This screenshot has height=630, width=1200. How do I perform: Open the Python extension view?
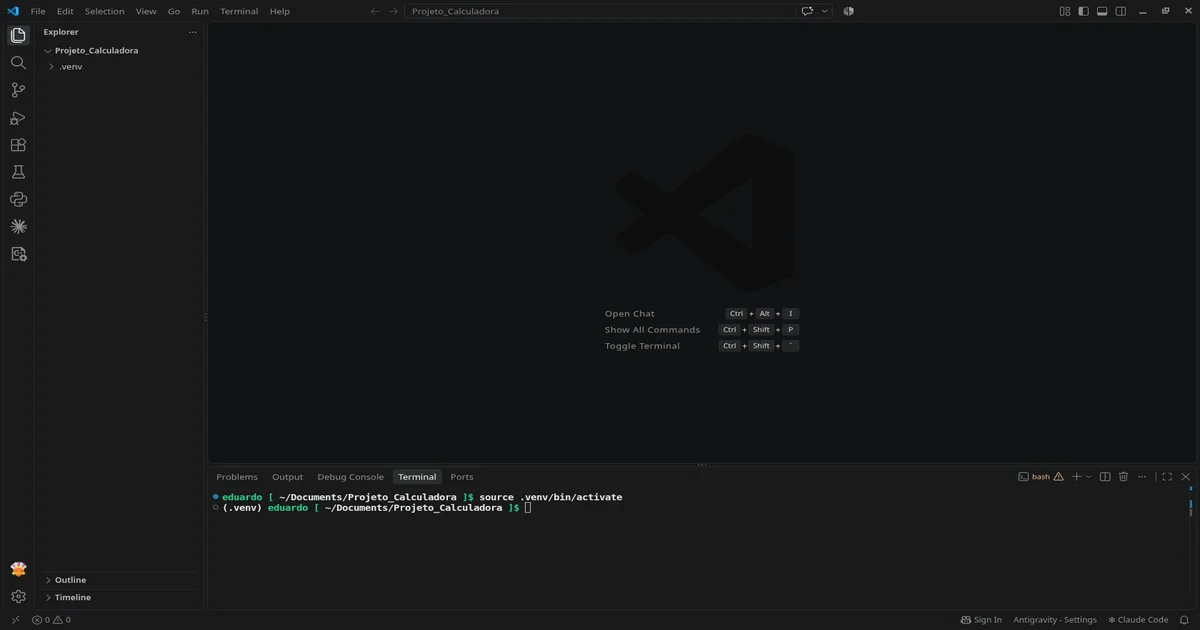[18, 199]
